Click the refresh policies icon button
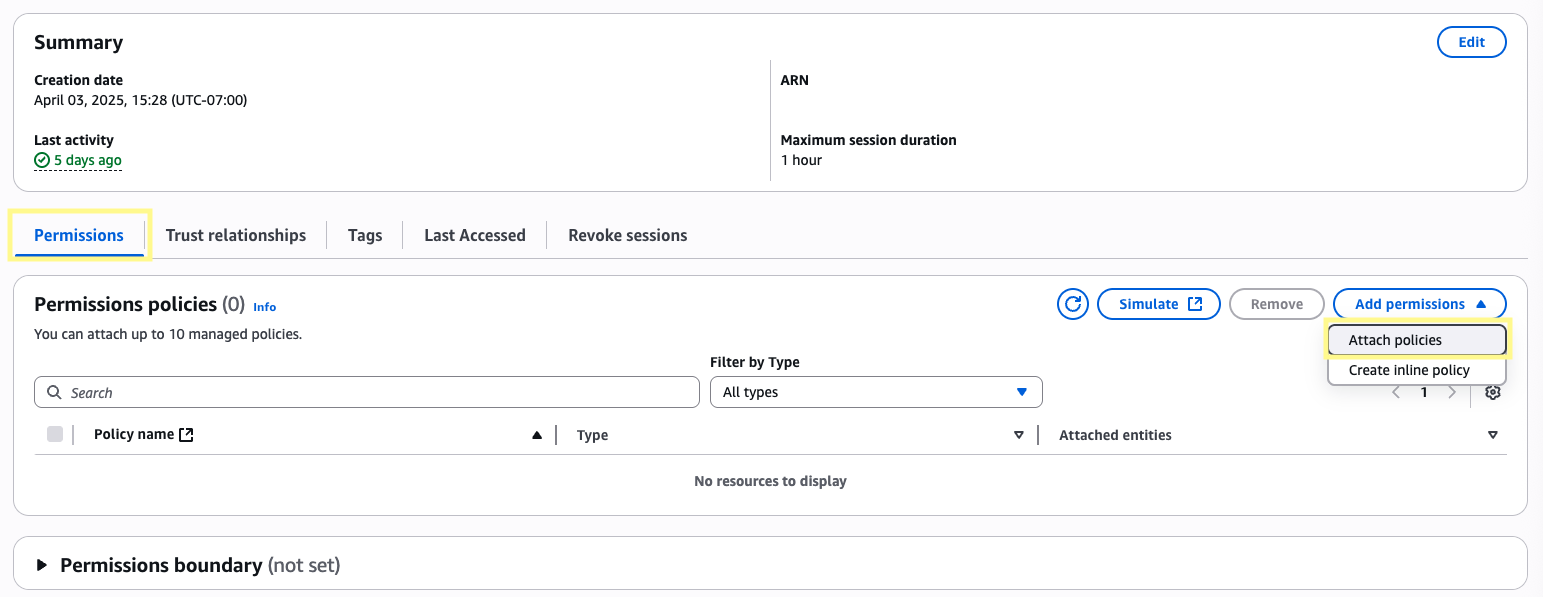The height and width of the screenshot is (597, 1543). pyautogui.click(x=1073, y=304)
